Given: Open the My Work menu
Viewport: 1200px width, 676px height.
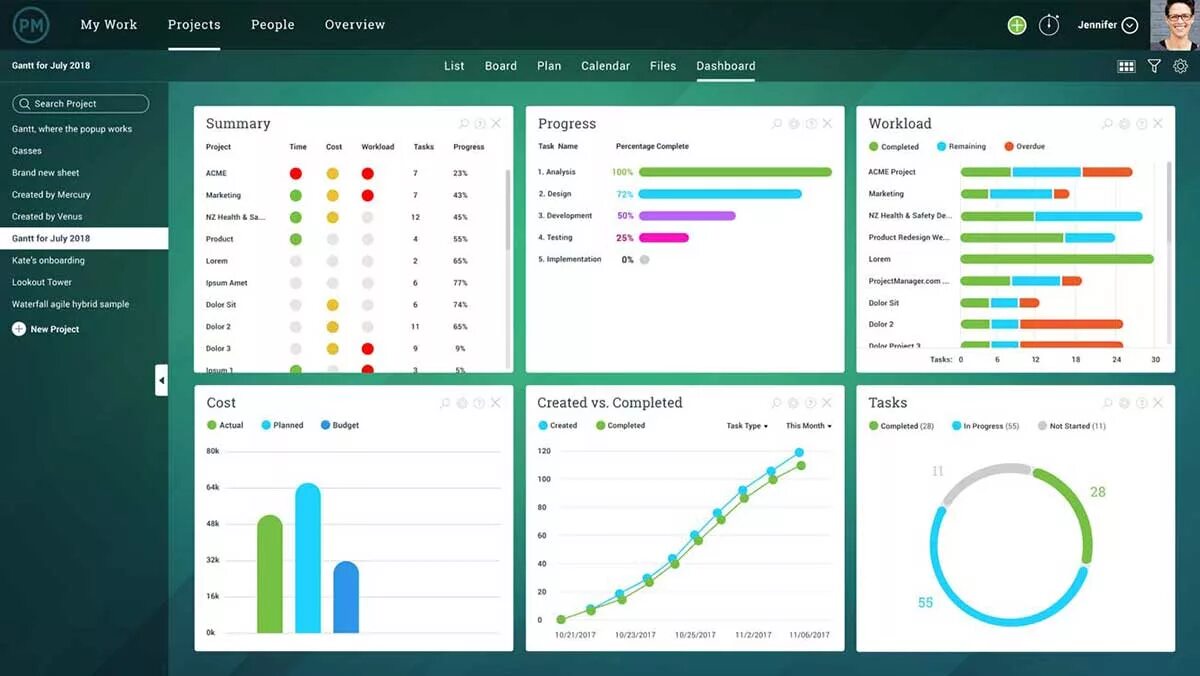Looking at the screenshot, I should point(109,25).
